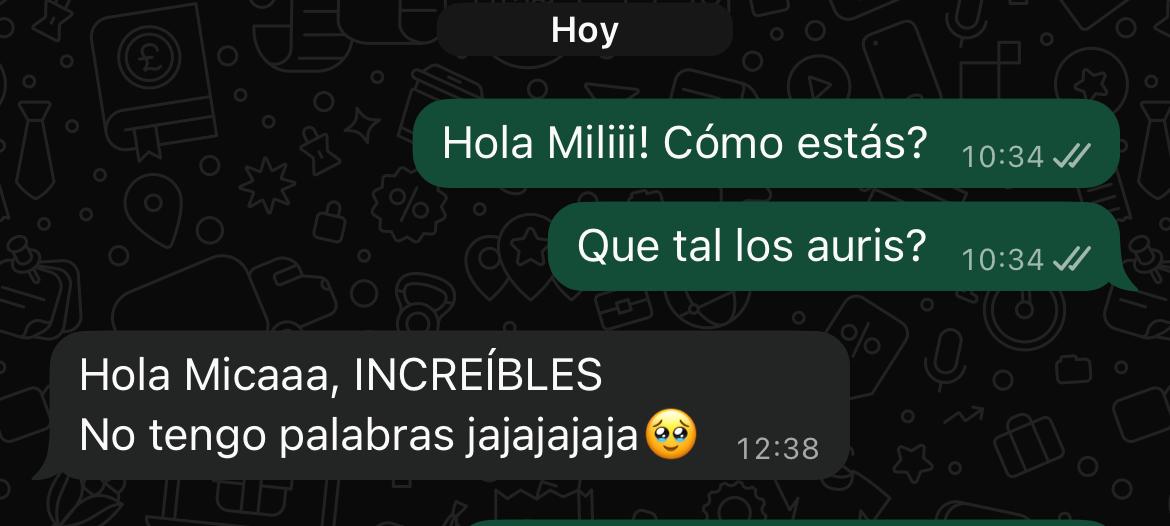Click the pleading face emoji in the reply
This screenshot has width=1170, height=526.
point(671,434)
